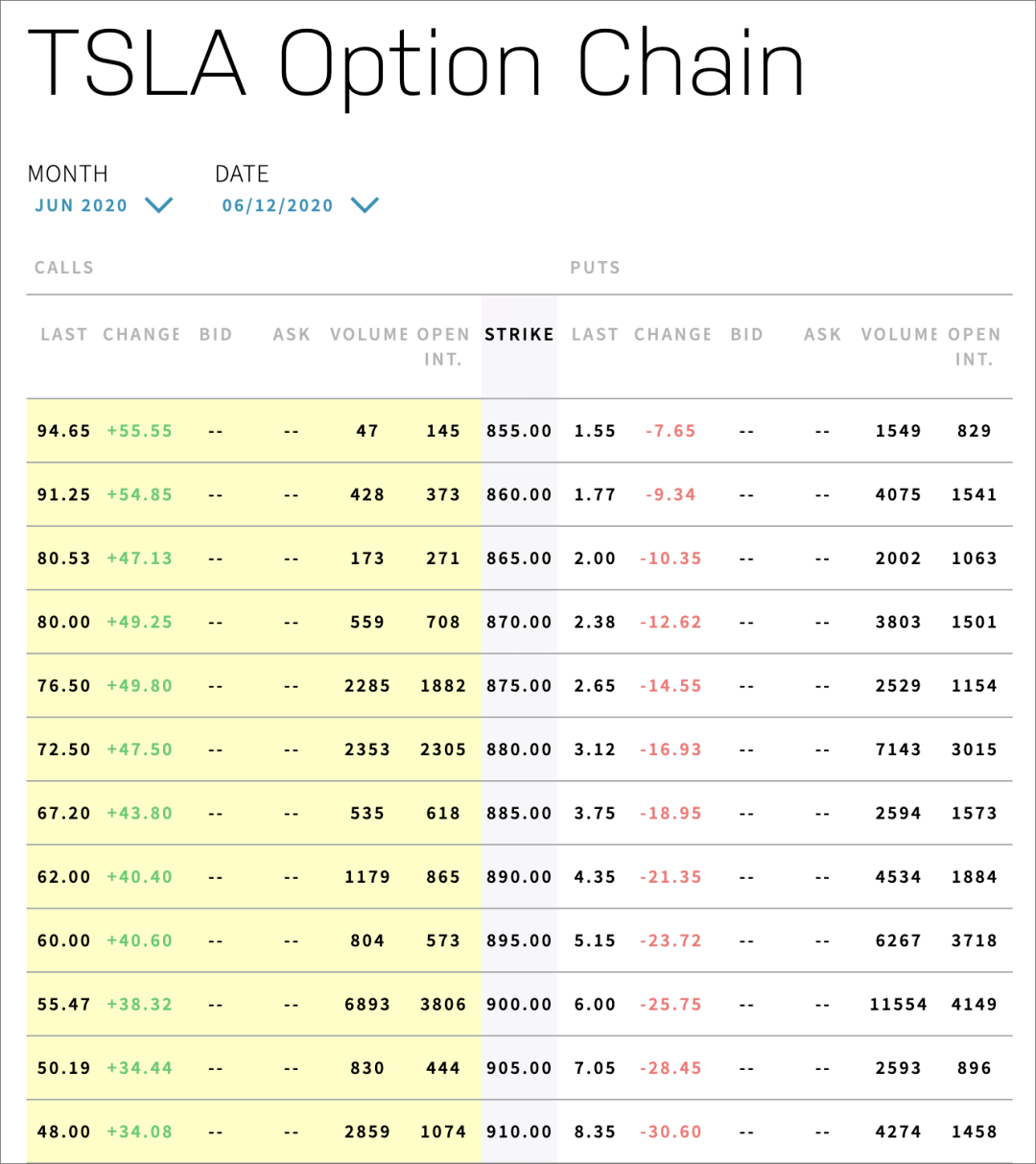Click the 880.00 strike cell

tap(519, 749)
